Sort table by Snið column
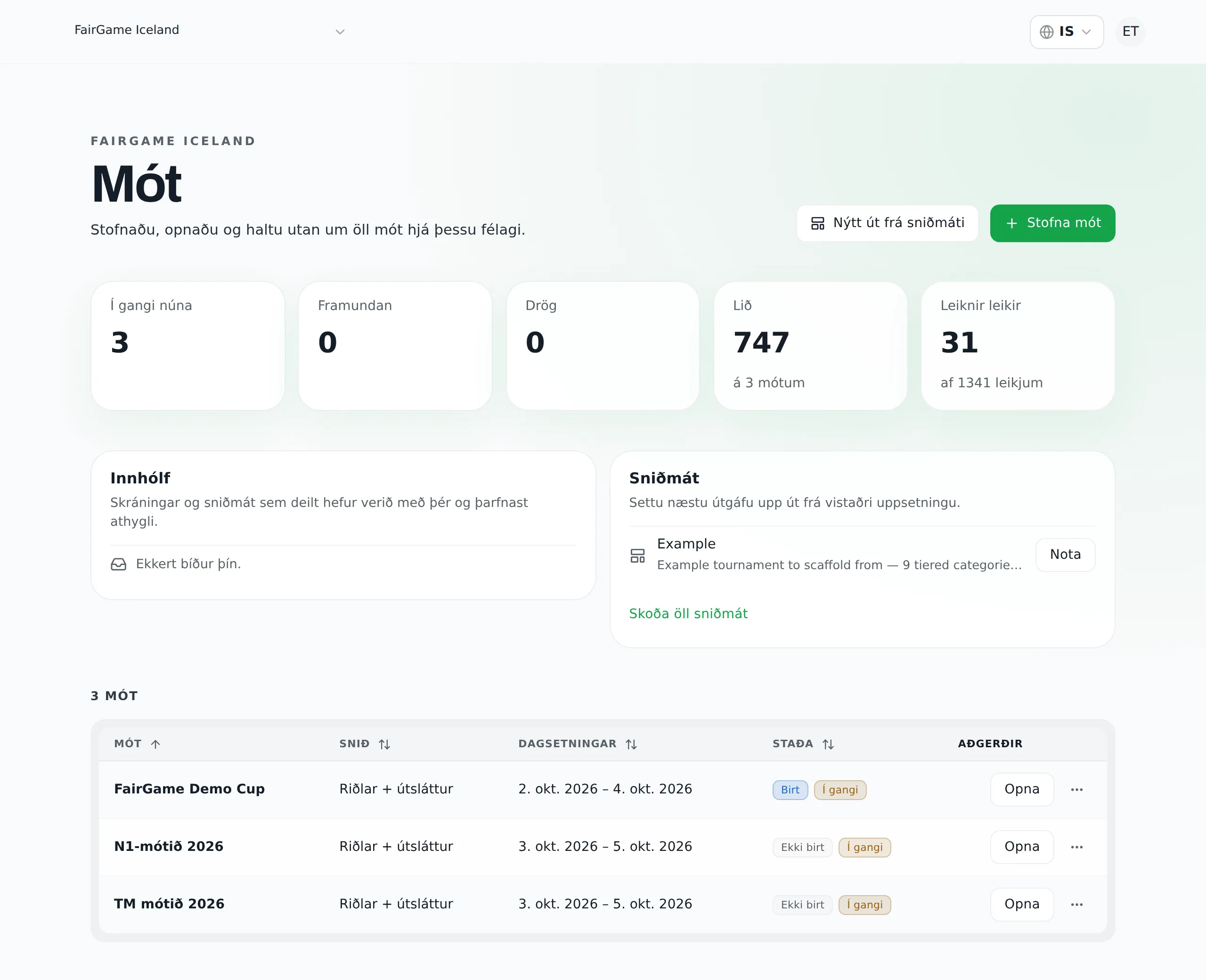The width and height of the screenshot is (1206, 980). 384,743
